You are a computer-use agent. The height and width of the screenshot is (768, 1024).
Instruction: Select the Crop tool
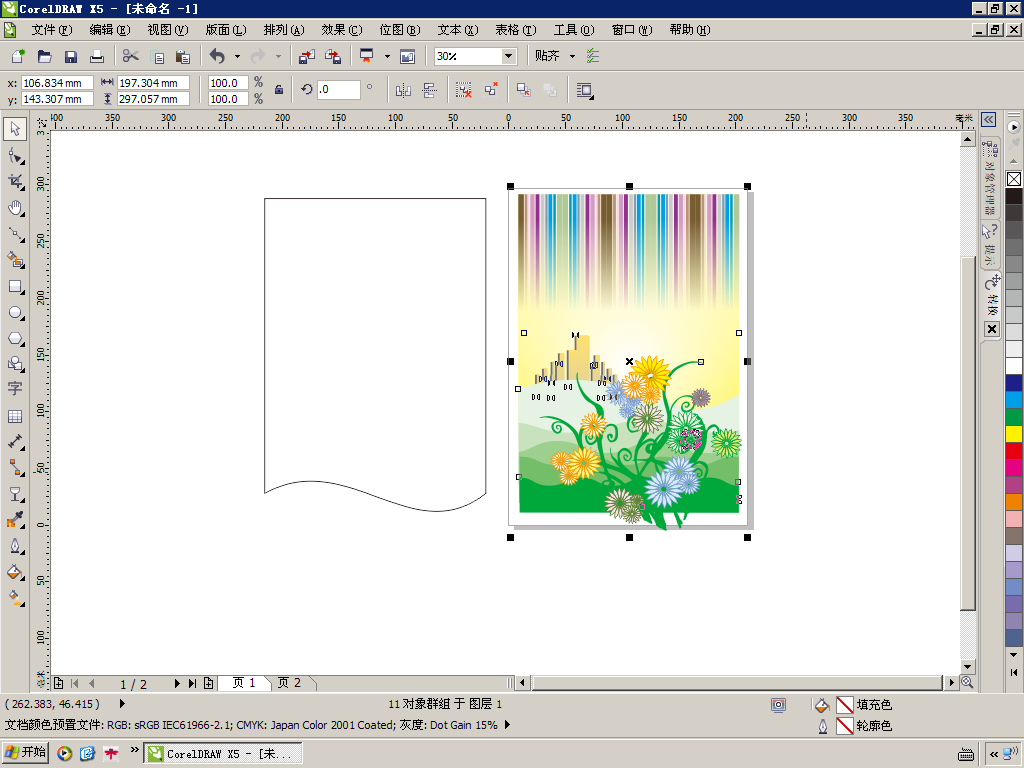pos(15,182)
